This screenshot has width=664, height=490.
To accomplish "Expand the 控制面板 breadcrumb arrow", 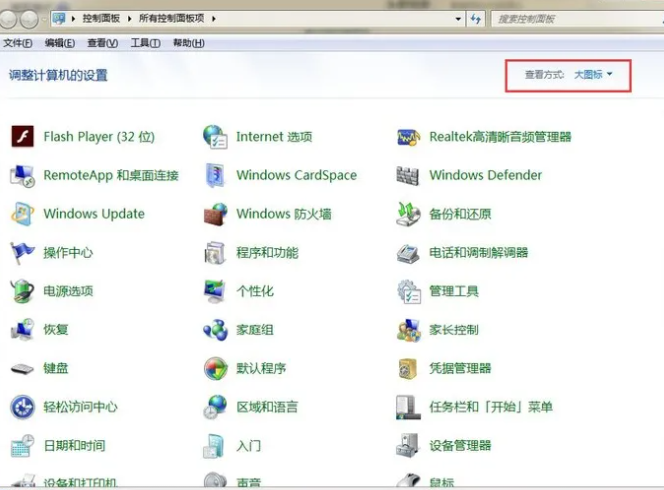I will [x=131, y=18].
